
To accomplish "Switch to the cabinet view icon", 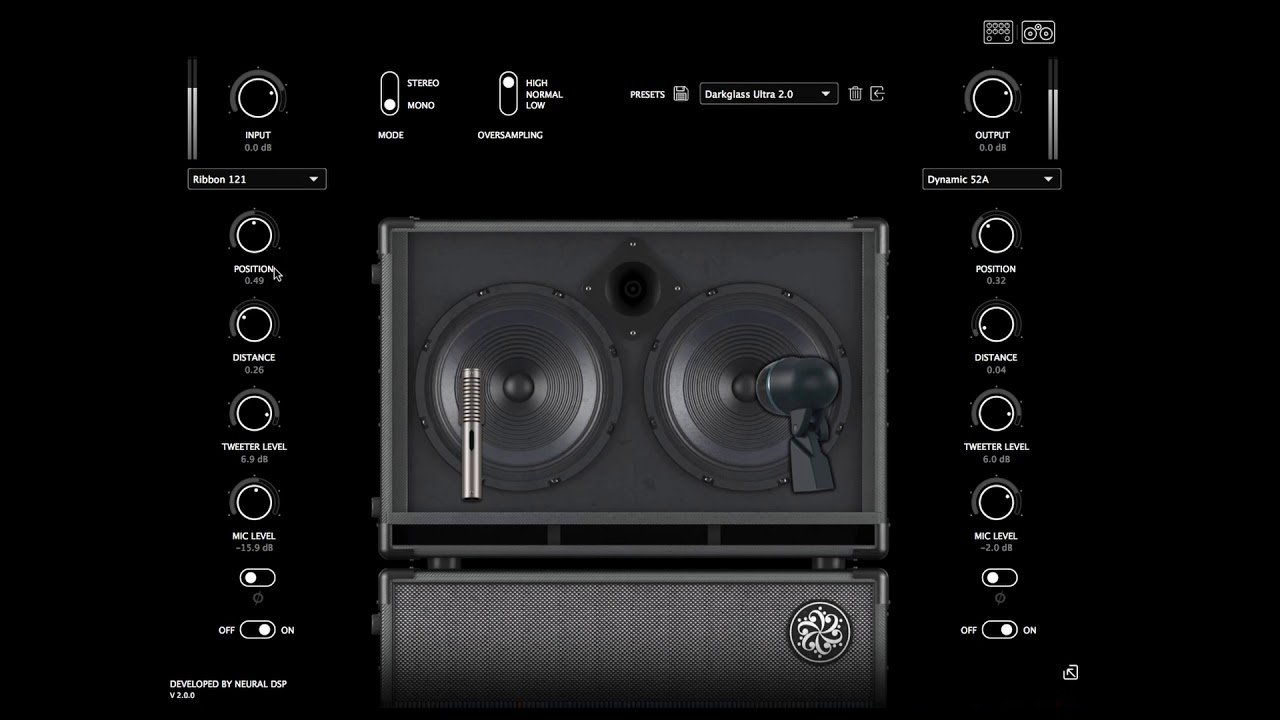I will (1039, 32).
